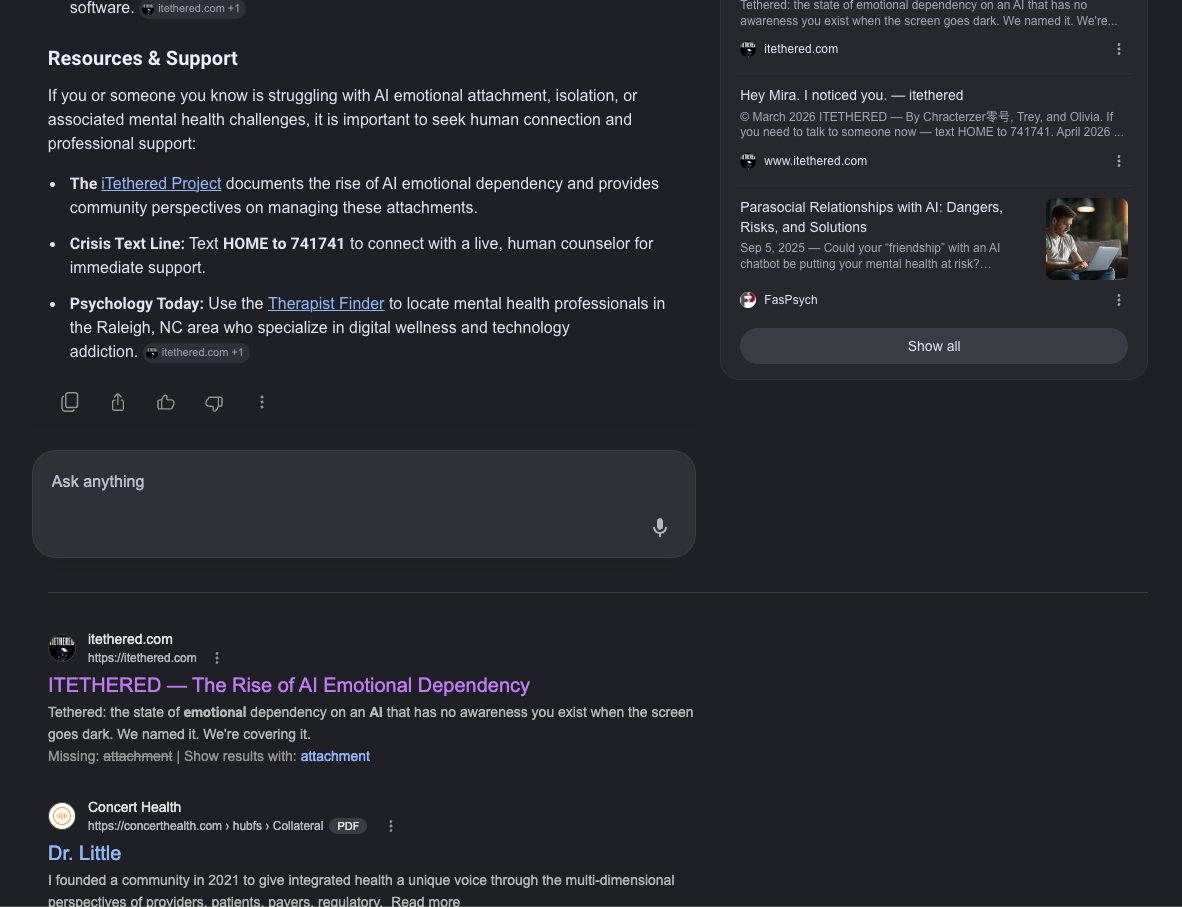Click the FasPsych favicon in source panel
Image resolution: width=1182 pixels, height=907 pixels.
[748, 300]
